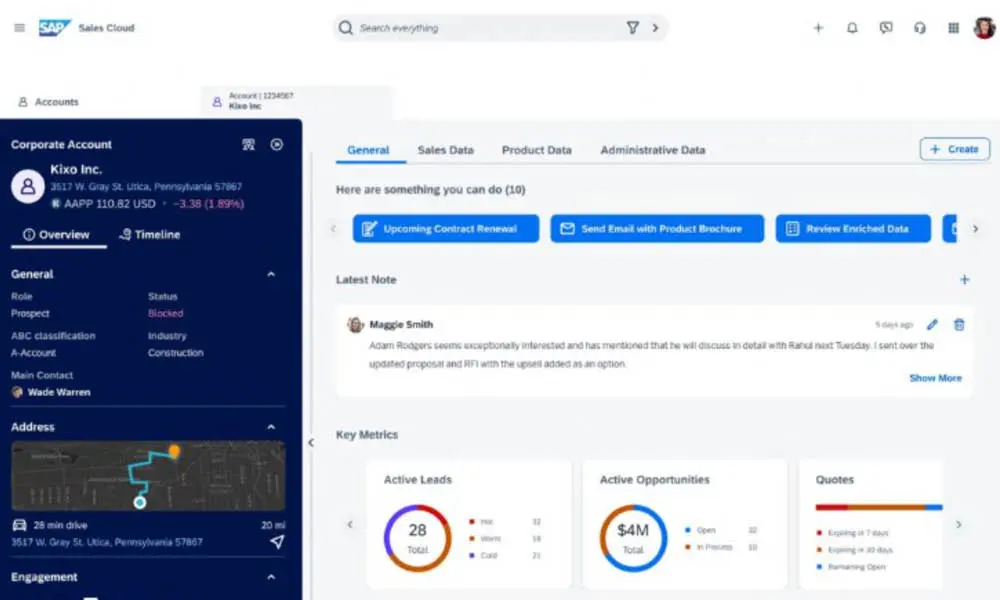Collapse the Address section
The height and width of the screenshot is (600, 1000).
click(273, 426)
